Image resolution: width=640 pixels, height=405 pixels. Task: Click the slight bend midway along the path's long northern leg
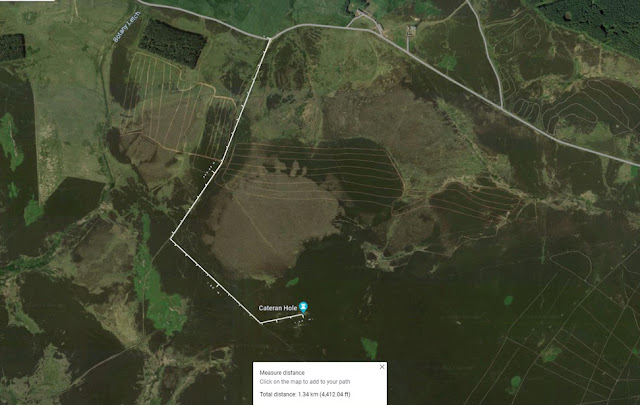point(222,162)
